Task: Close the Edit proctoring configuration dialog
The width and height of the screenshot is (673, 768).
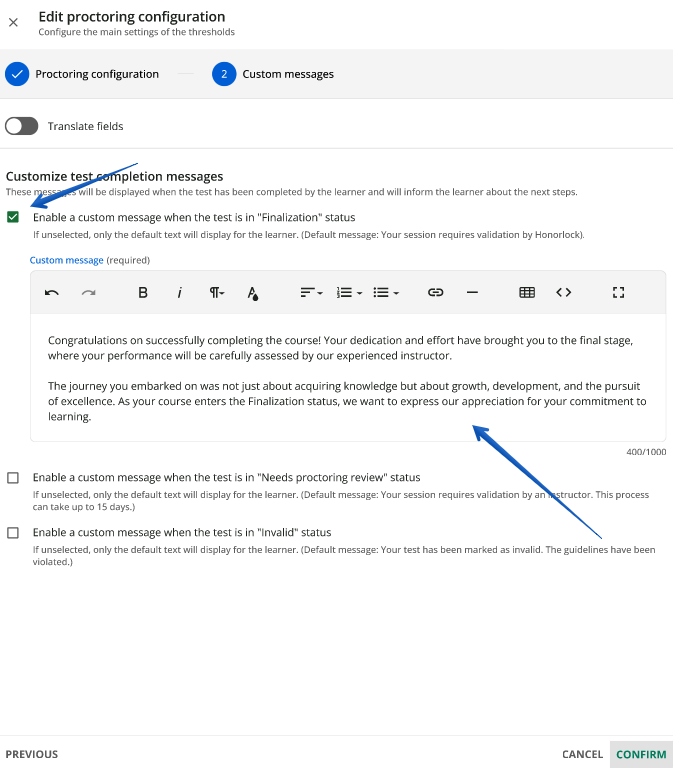Action: pyautogui.click(x=13, y=23)
